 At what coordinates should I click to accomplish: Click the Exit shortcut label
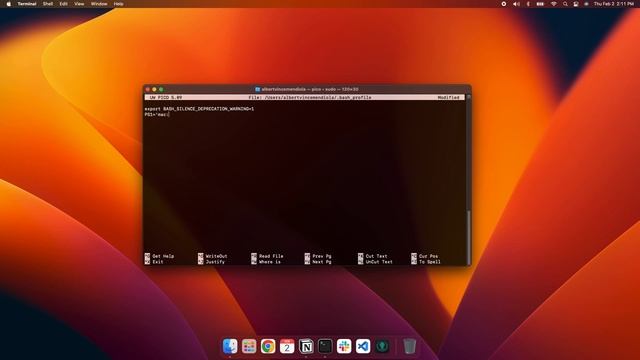(x=158, y=262)
